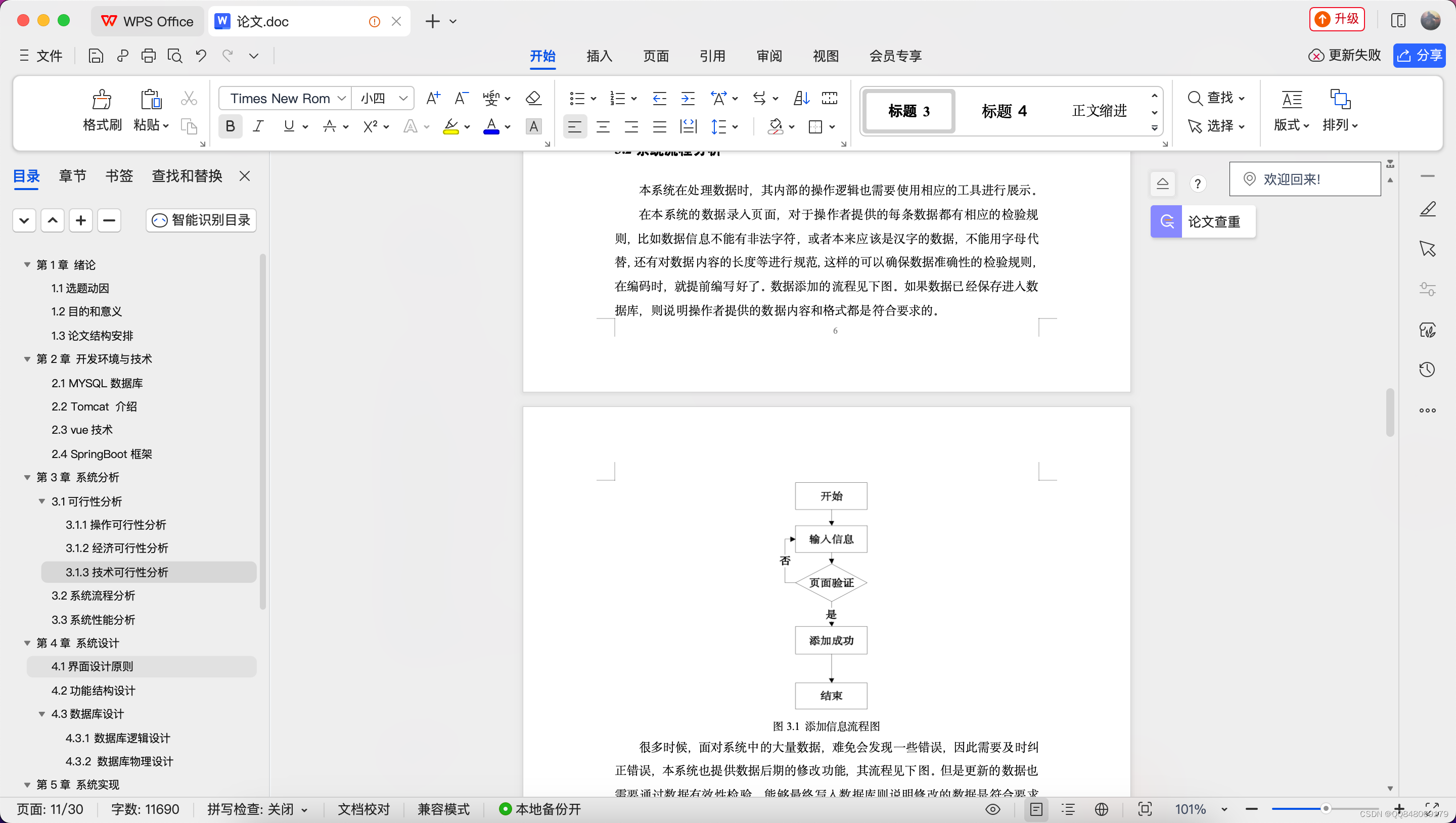Screen dimensions: 1456x823
Task: Click the 论文查重 plagiarism check icon
Action: click(x=1166, y=221)
